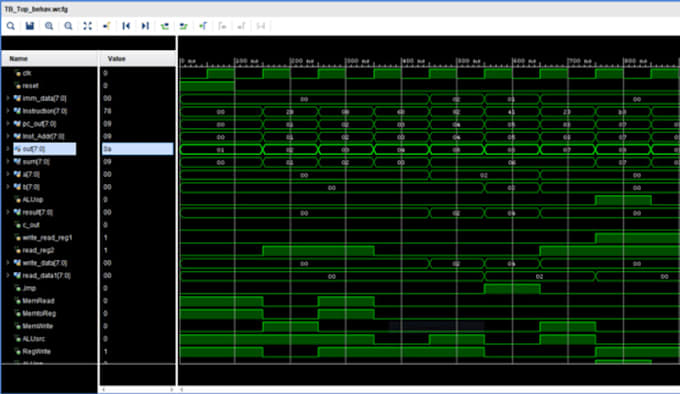This screenshot has height=394, width=680.
Task: Click the 700 ns mark on time ruler
Action: click(579, 61)
